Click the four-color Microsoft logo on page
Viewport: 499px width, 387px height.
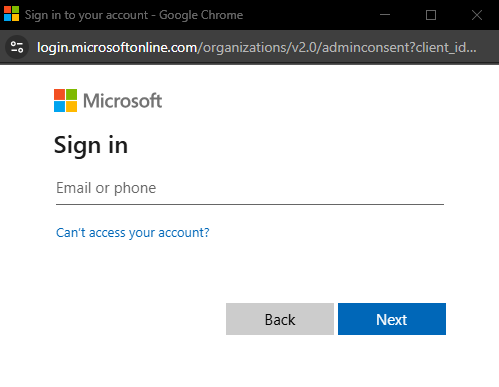click(x=65, y=100)
